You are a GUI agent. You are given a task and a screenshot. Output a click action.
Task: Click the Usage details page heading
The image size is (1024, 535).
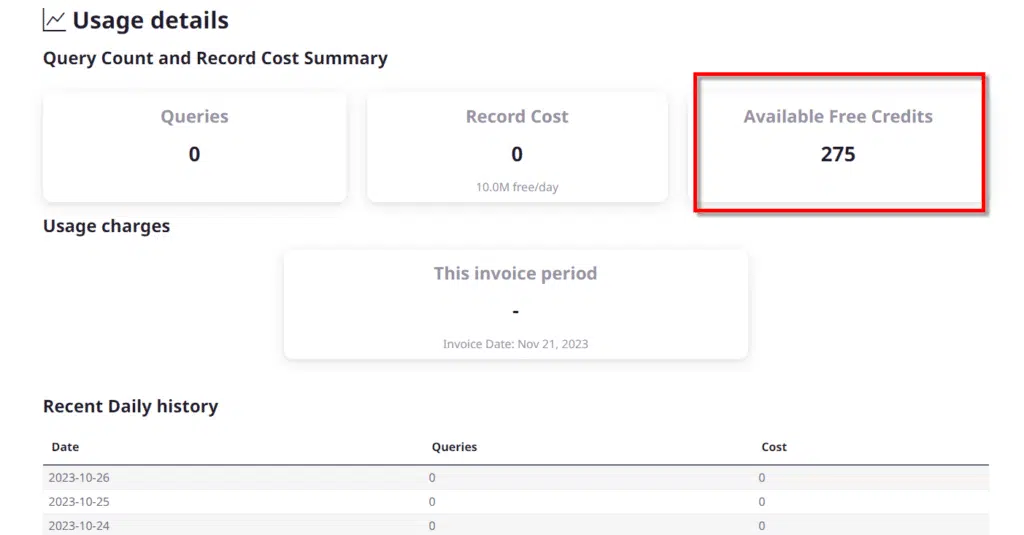150,20
